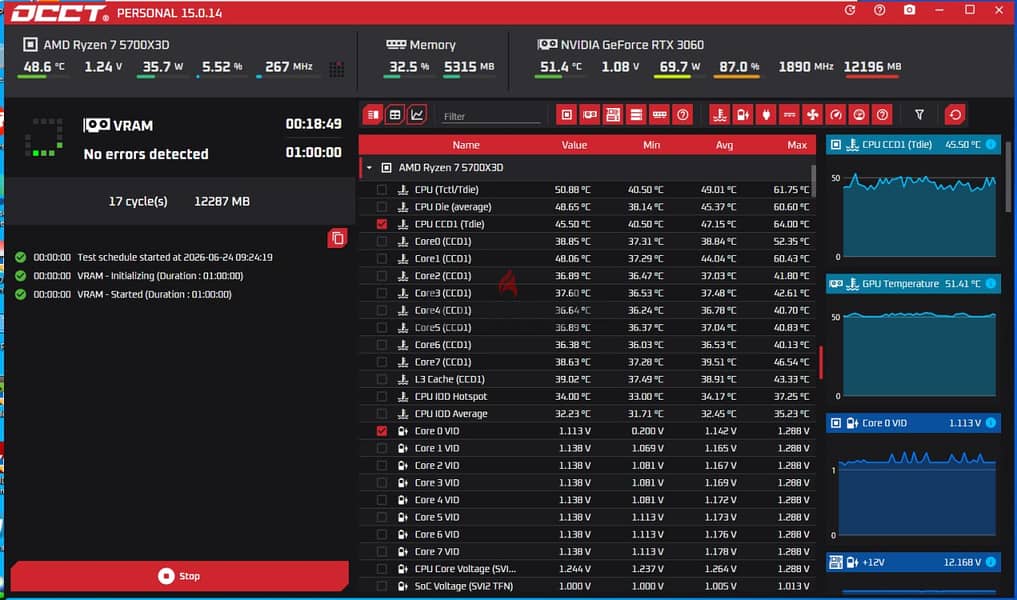
Task: Filter sensors by CPU hardware icon
Action: click(566, 115)
